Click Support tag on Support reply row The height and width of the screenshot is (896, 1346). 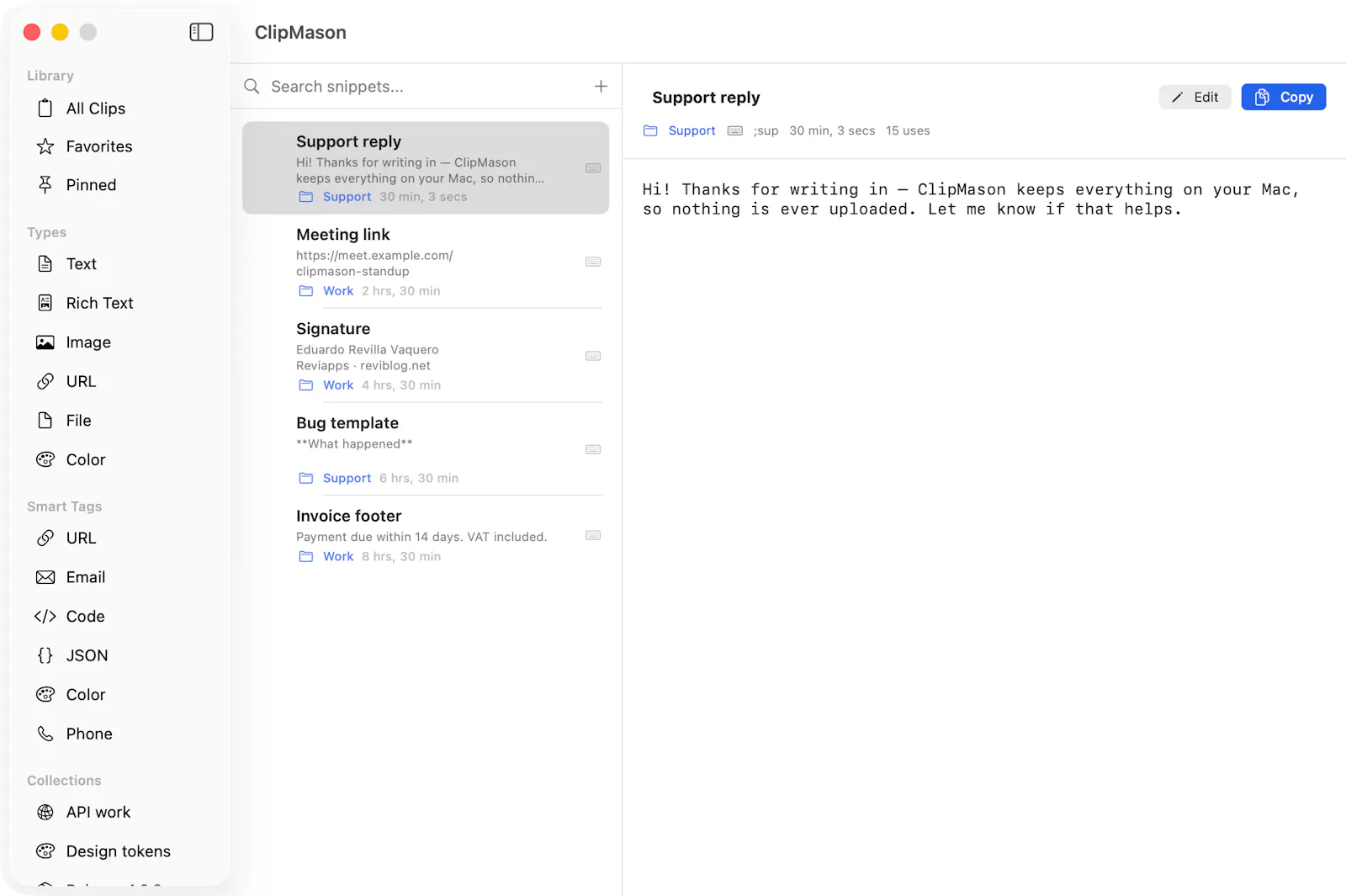point(347,196)
